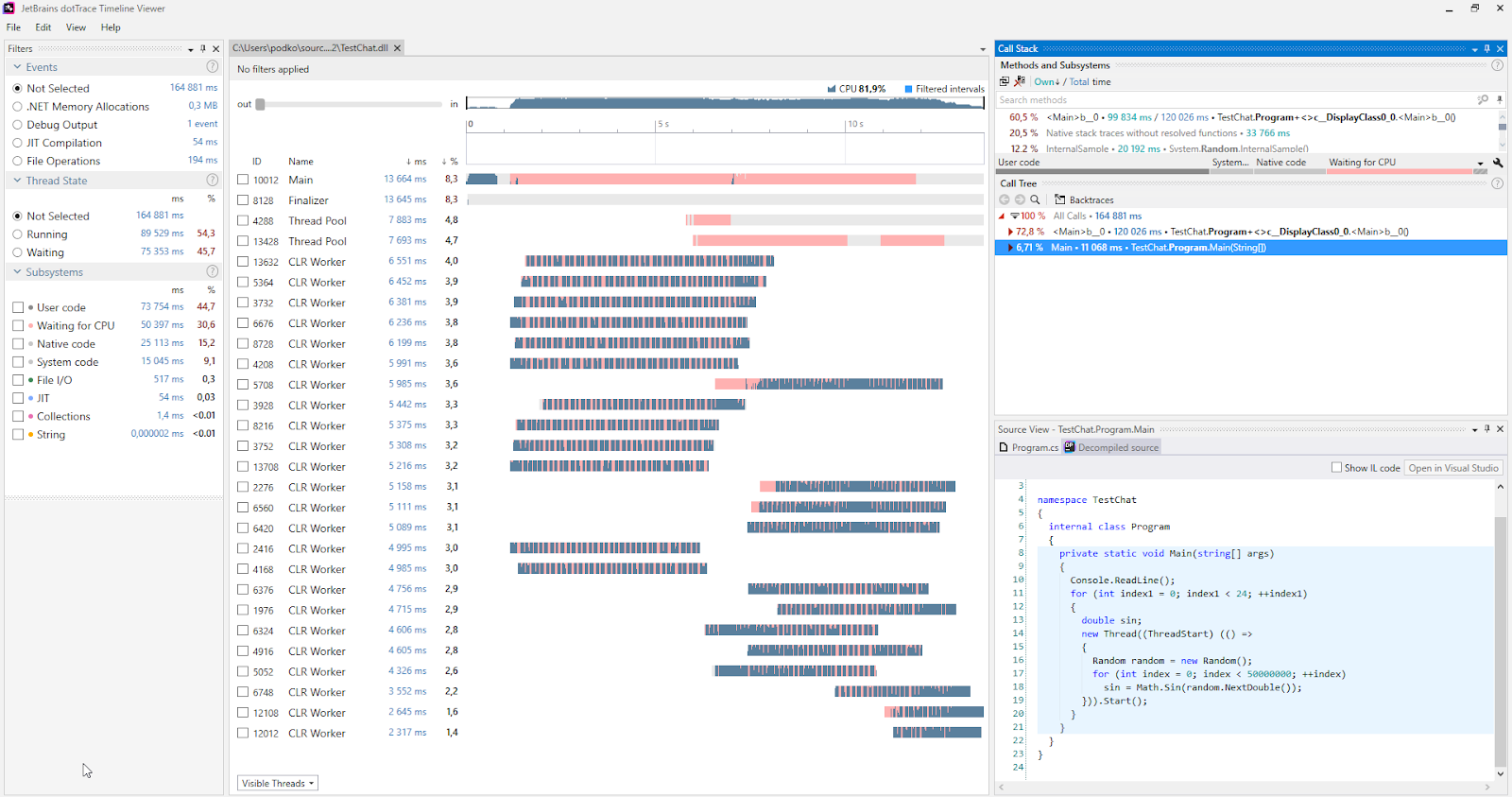
Task: Expand the 6,71 % Main call tree node
Action: point(1010,248)
